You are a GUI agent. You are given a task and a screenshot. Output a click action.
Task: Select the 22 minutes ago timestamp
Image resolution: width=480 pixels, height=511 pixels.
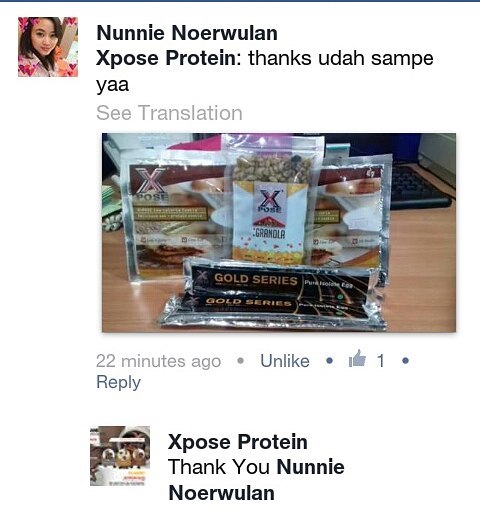[158, 361]
